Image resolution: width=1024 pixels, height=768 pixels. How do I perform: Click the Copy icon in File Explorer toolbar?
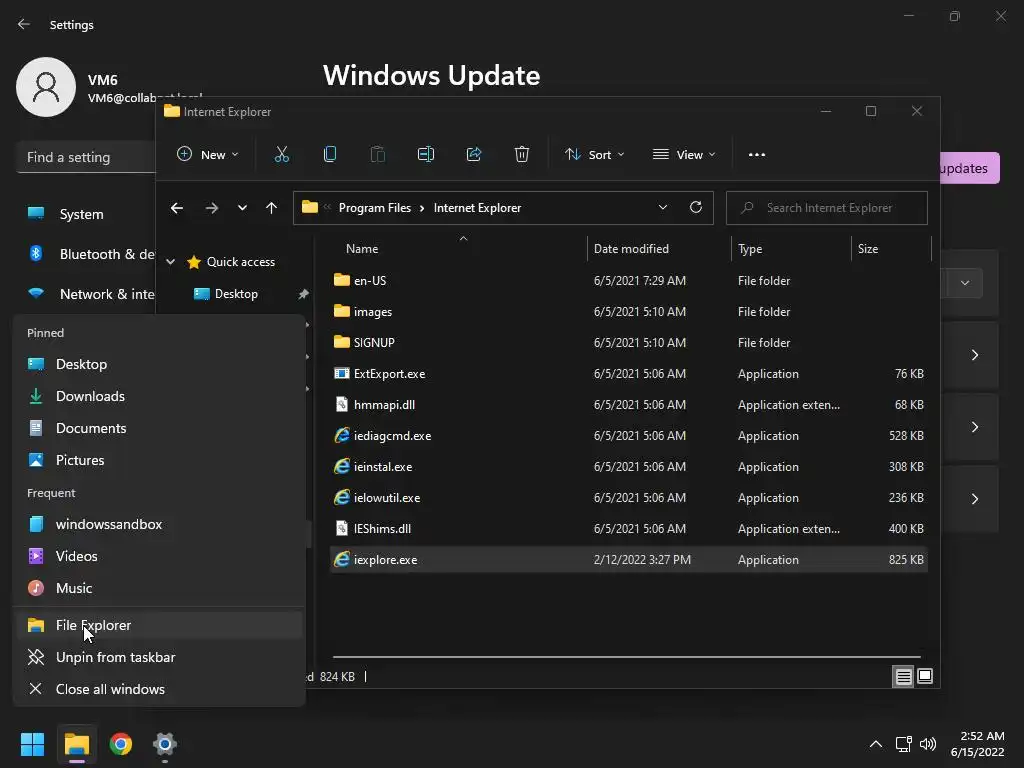330,155
